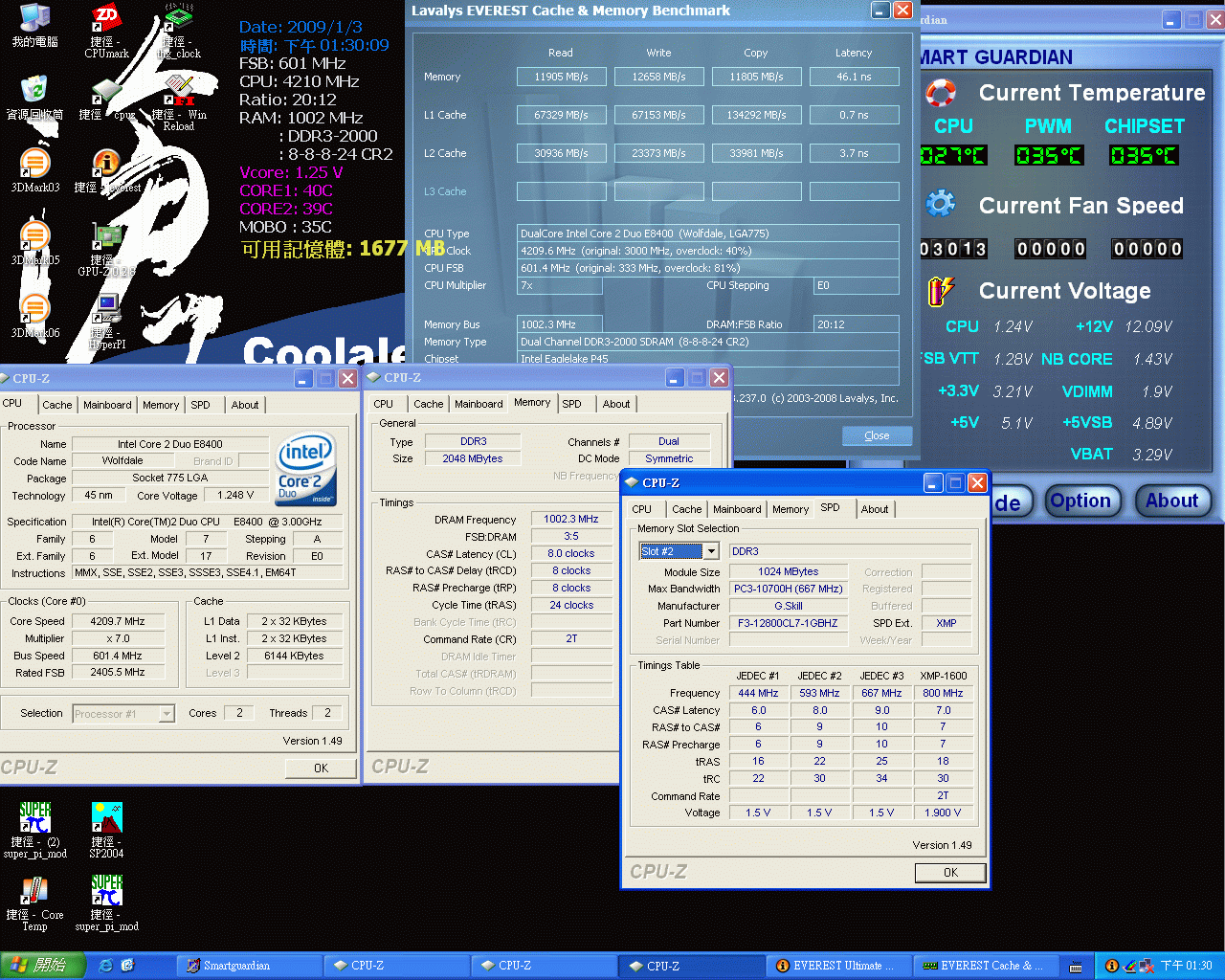This screenshot has height=980, width=1225.
Task: Open About tab in left CPU-Z window
Action: (x=245, y=405)
